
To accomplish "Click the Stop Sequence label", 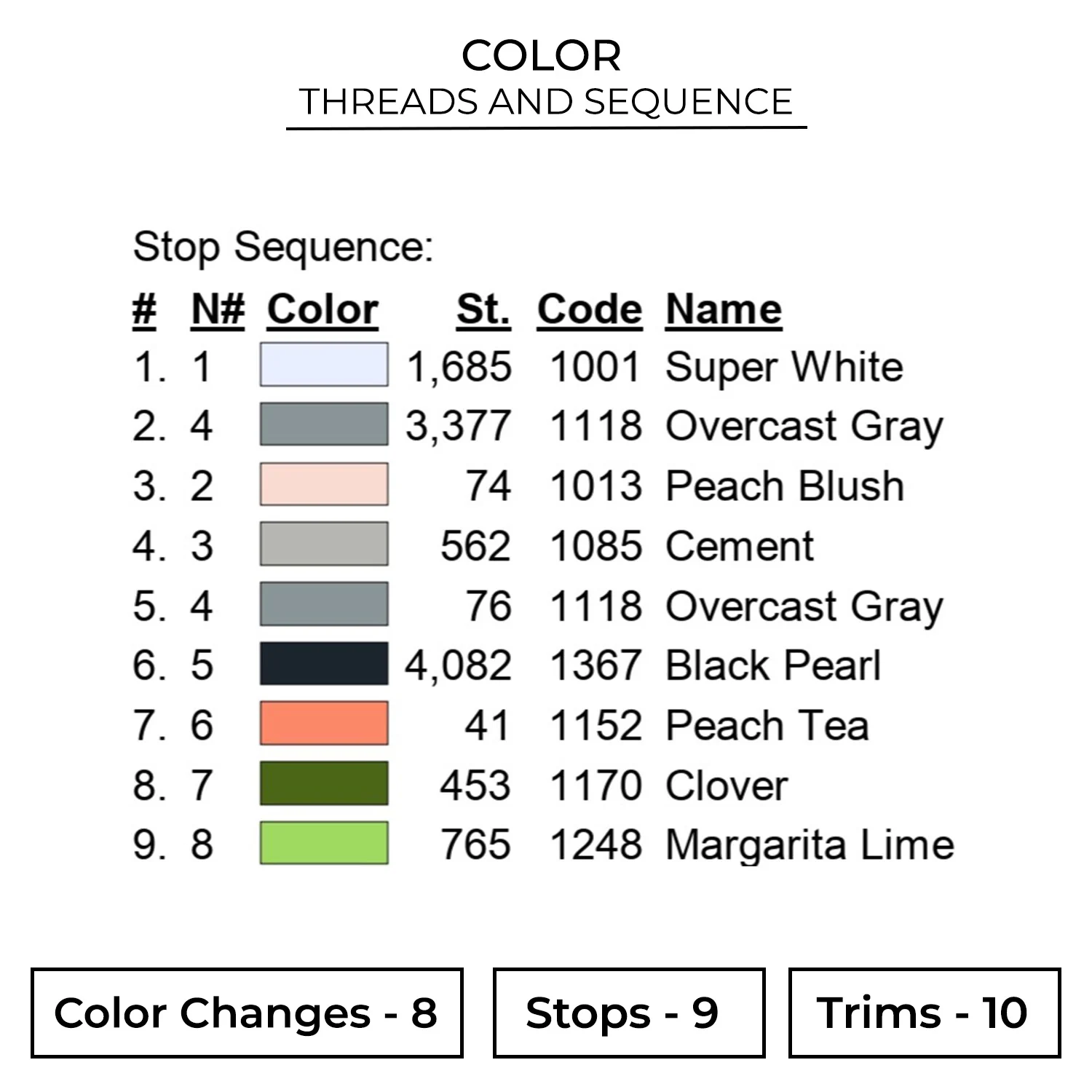I will click(283, 247).
